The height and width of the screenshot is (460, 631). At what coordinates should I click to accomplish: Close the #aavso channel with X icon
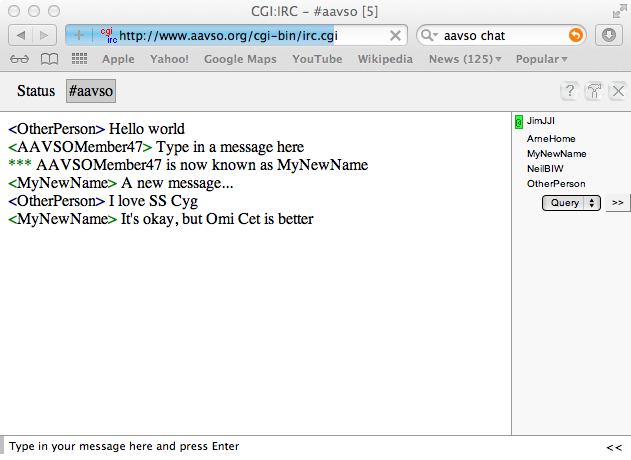(x=617, y=92)
